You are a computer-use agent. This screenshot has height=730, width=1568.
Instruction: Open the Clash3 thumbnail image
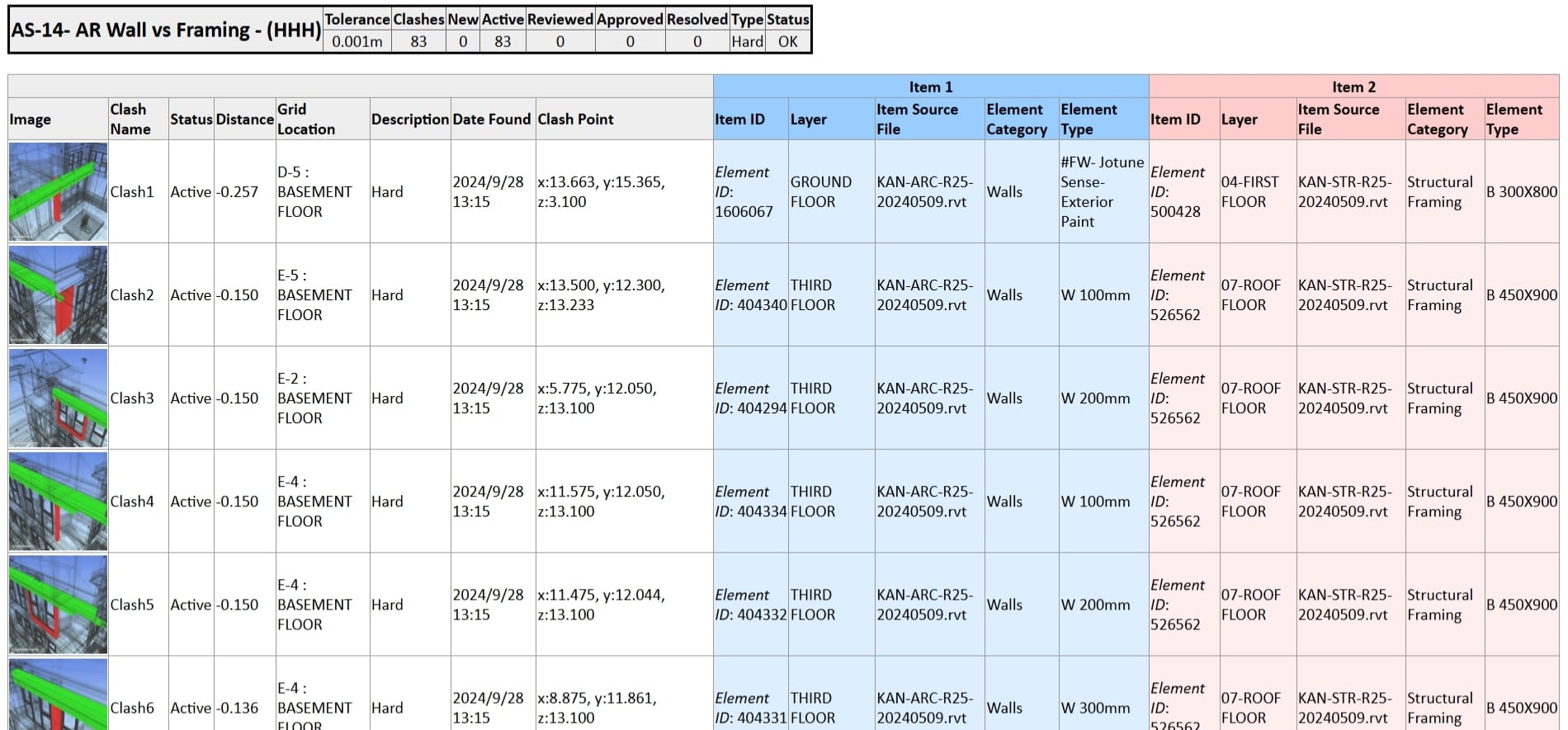pyautogui.click(x=58, y=398)
